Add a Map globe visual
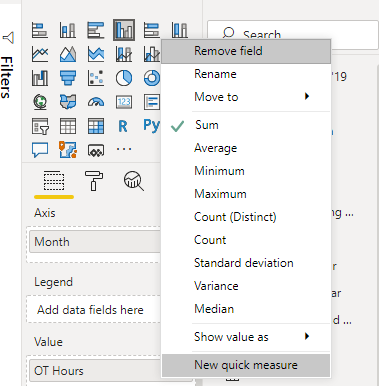Screen dimensions: 379x386 click(40, 102)
